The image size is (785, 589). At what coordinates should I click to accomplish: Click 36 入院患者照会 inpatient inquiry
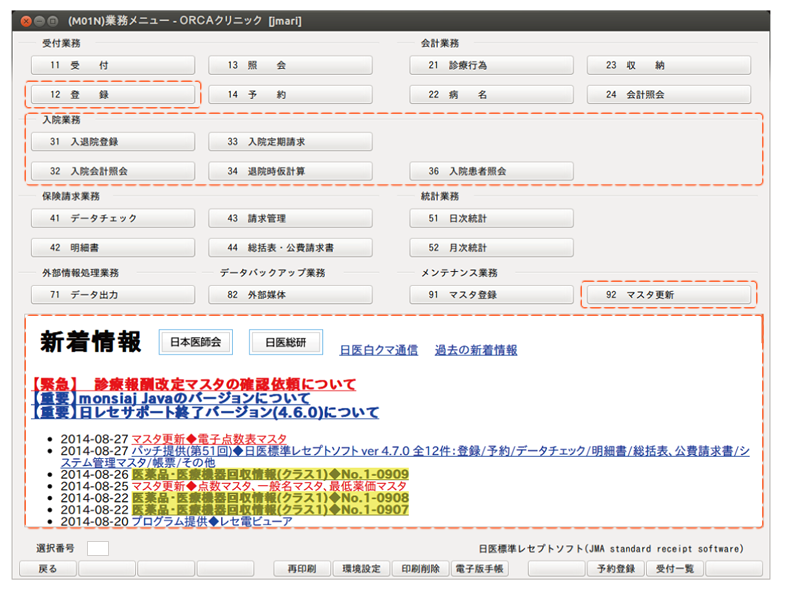pyautogui.click(x=491, y=171)
